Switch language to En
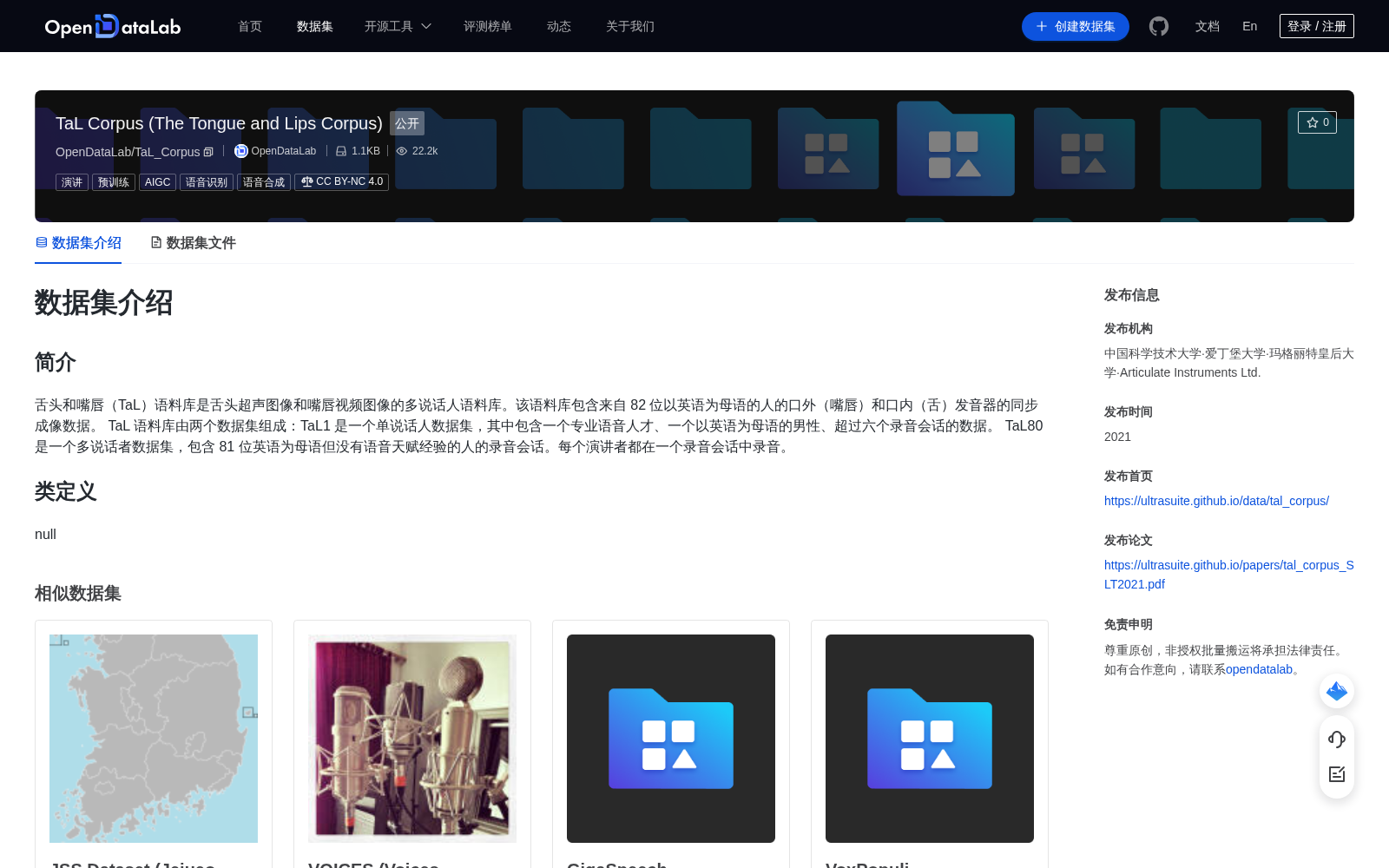 point(1250,26)
